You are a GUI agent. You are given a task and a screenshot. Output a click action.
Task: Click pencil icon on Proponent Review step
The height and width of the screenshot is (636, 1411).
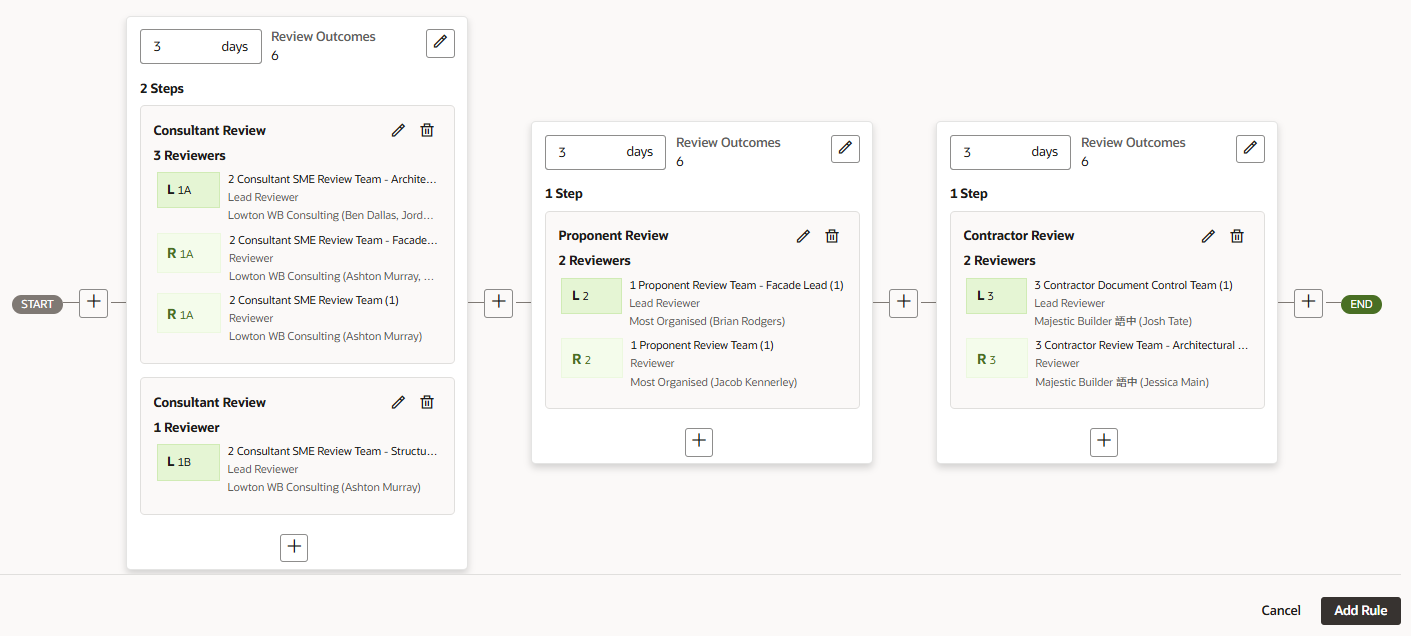coord(803,236)
